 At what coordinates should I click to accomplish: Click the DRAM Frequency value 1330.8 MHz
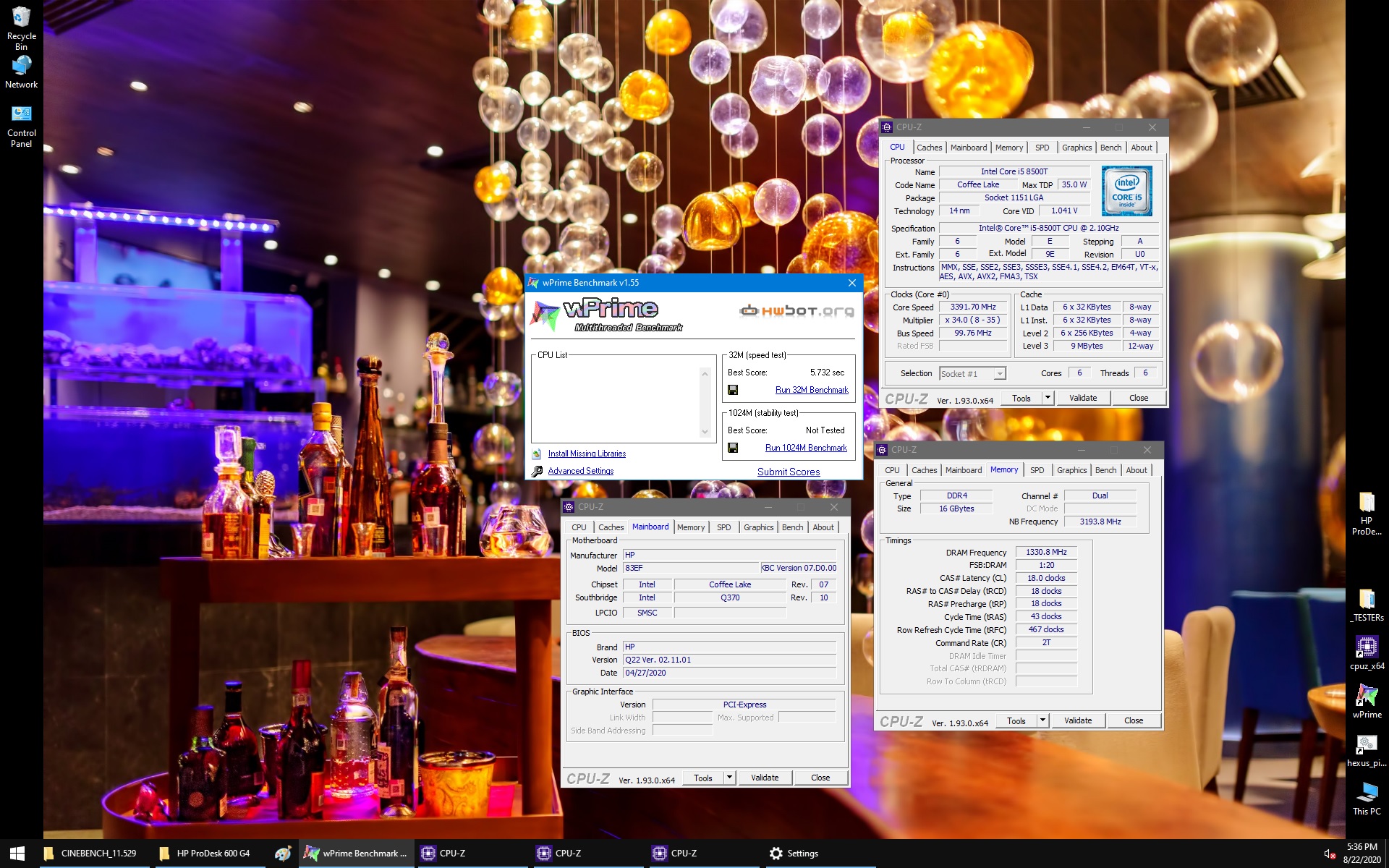[1046, 552]
